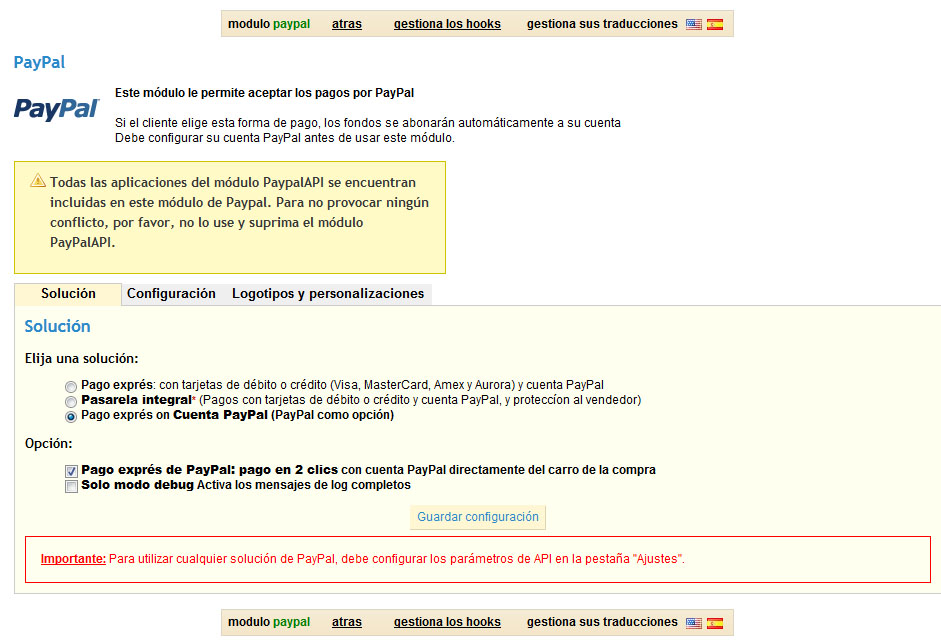Click 'gestiona sus traducciones' in top toolbar

tap(602, 24)
